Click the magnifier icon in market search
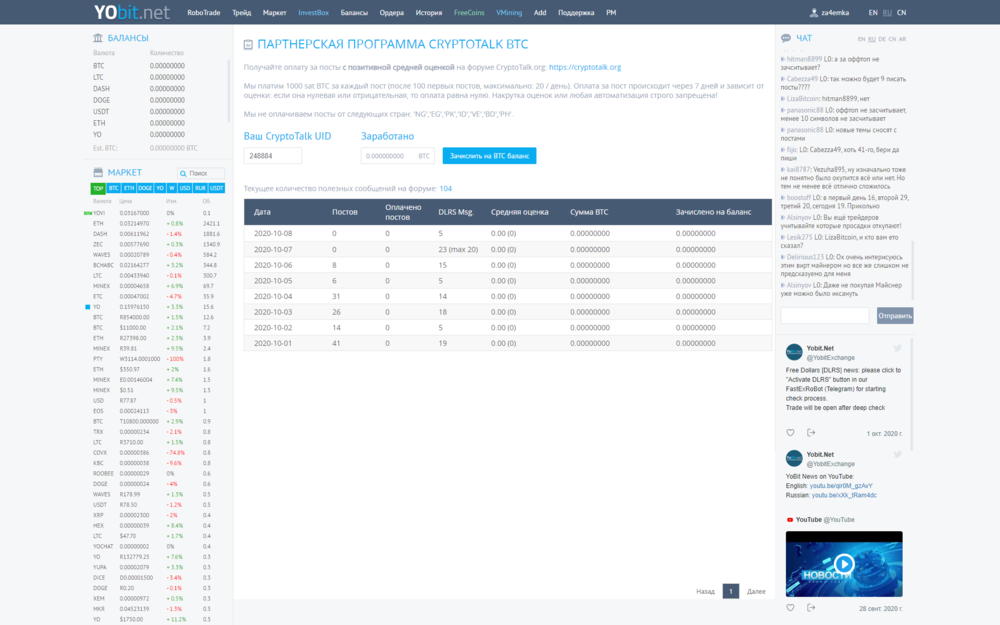This screenshot has height=625, width=1000. pos(183,173)
